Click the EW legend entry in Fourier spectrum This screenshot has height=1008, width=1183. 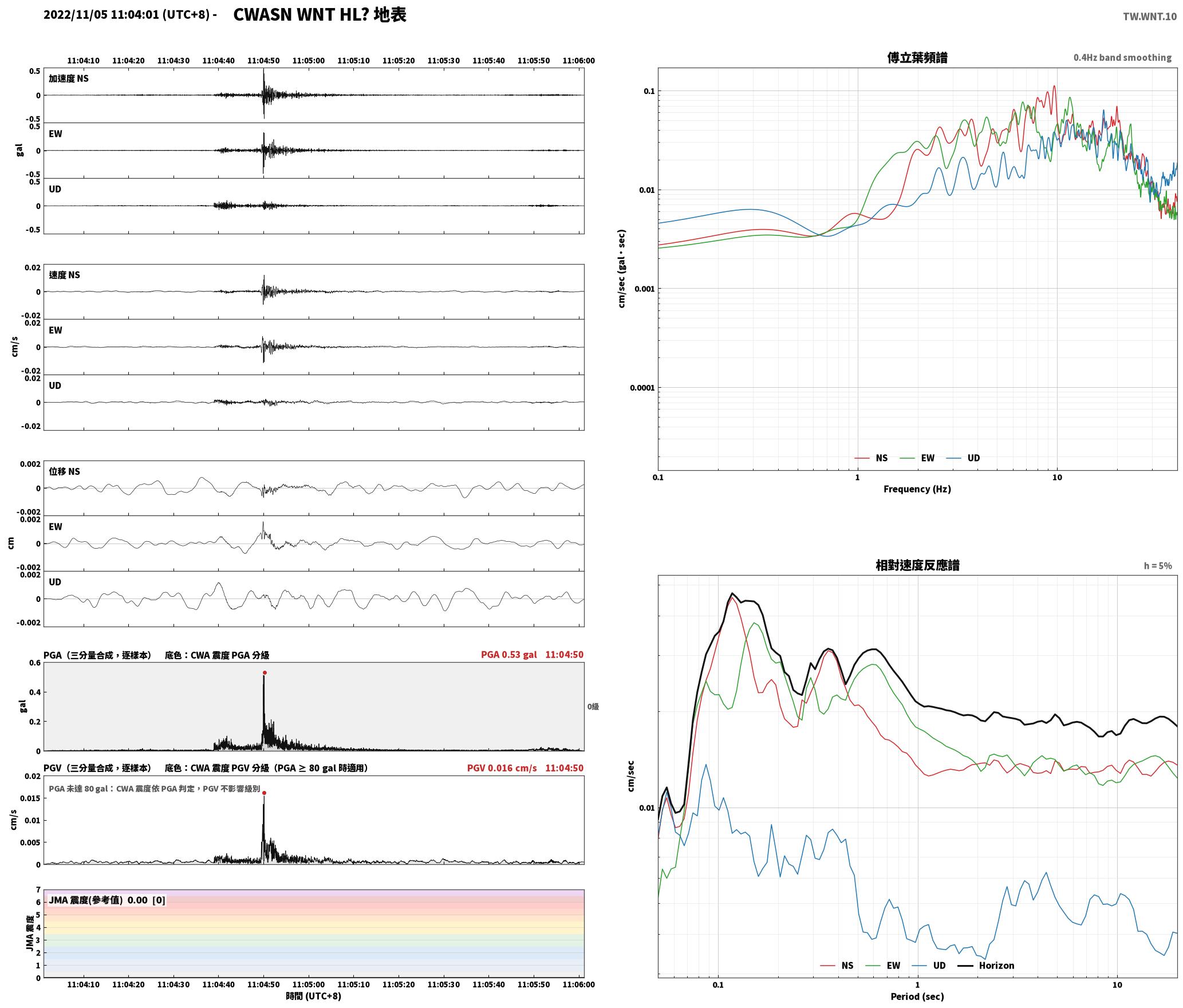(917, 458)
